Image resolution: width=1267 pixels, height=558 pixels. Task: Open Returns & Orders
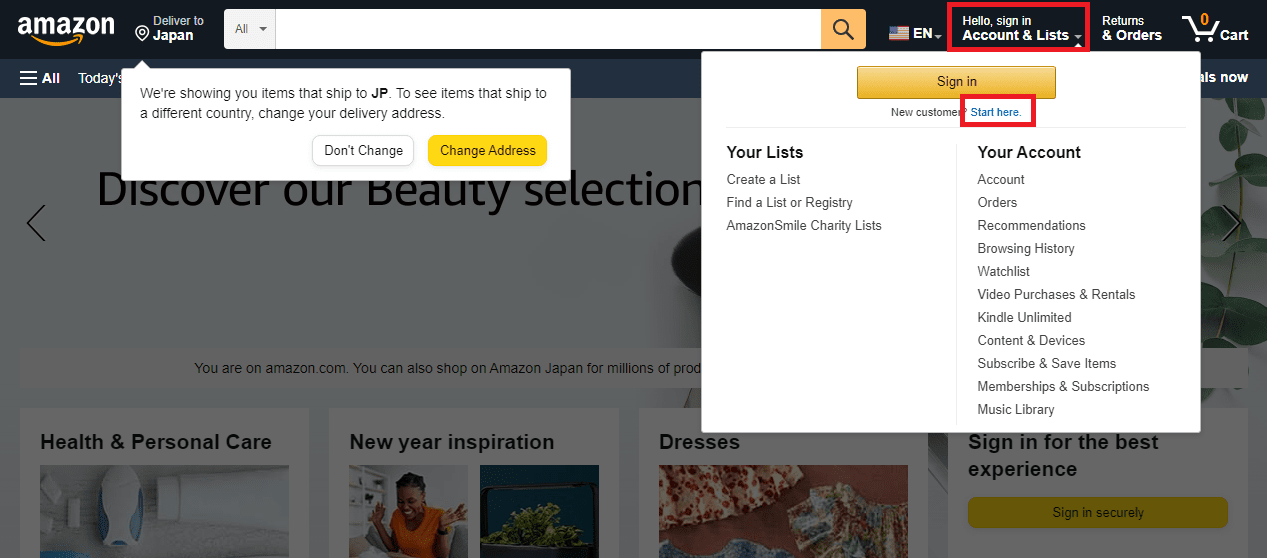(1132, 28)
